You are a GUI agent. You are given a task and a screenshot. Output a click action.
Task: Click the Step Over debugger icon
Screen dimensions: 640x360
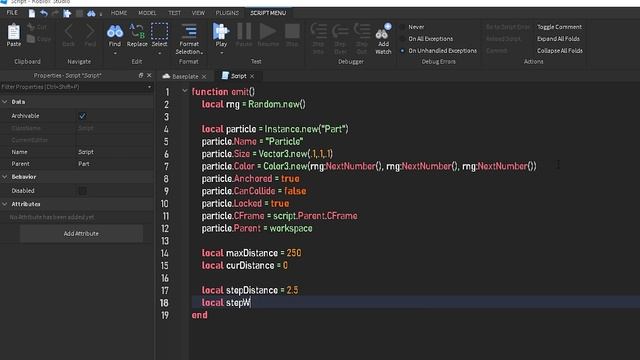pyautogui.click(x=340, y=31)
